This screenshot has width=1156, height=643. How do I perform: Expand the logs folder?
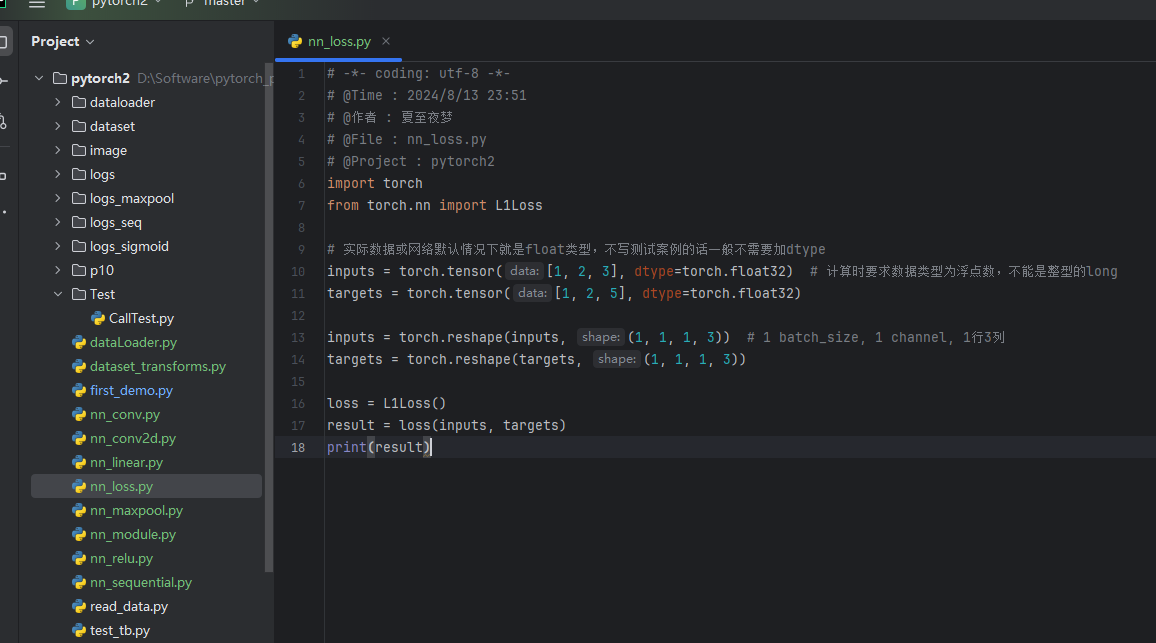(58, 174)
